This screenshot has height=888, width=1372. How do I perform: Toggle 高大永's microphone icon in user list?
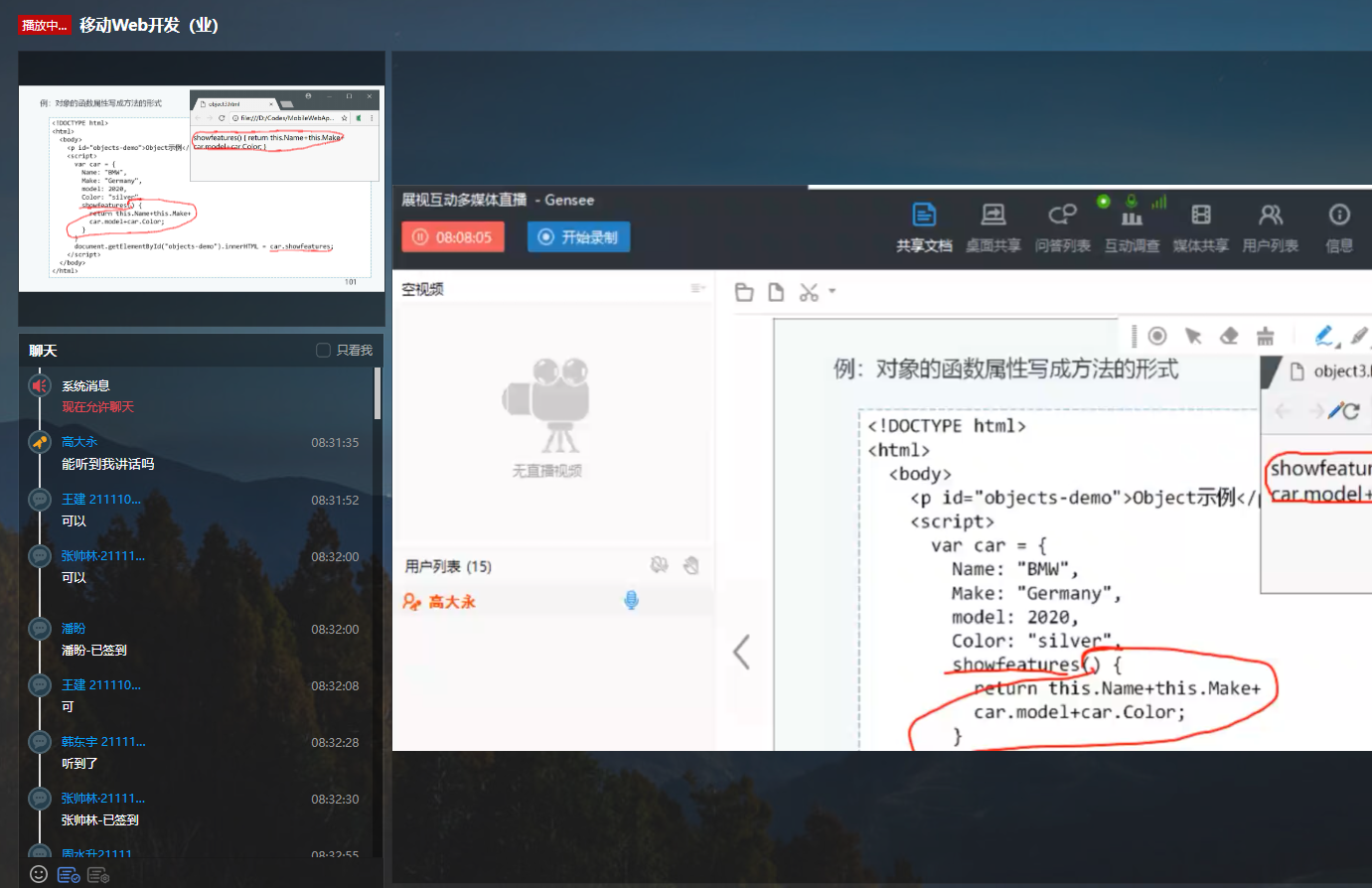[631, 600]
